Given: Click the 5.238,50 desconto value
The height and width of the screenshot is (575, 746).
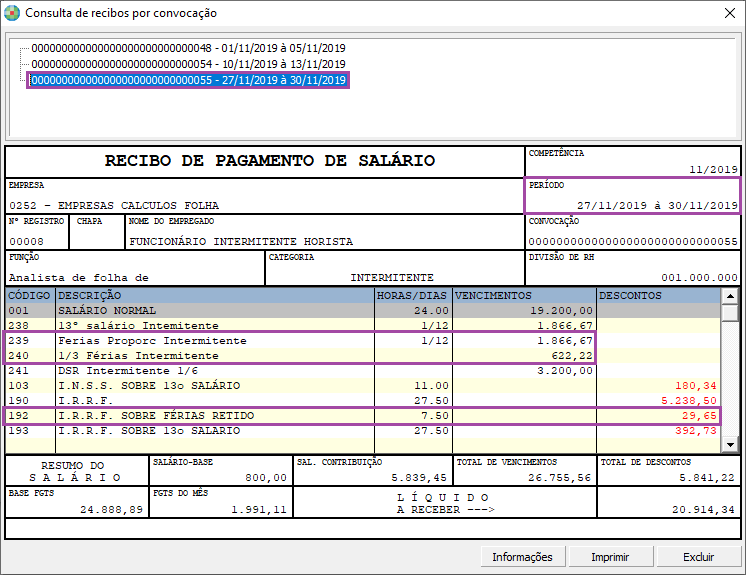Looking at the screenshot, I should point(689,400).
